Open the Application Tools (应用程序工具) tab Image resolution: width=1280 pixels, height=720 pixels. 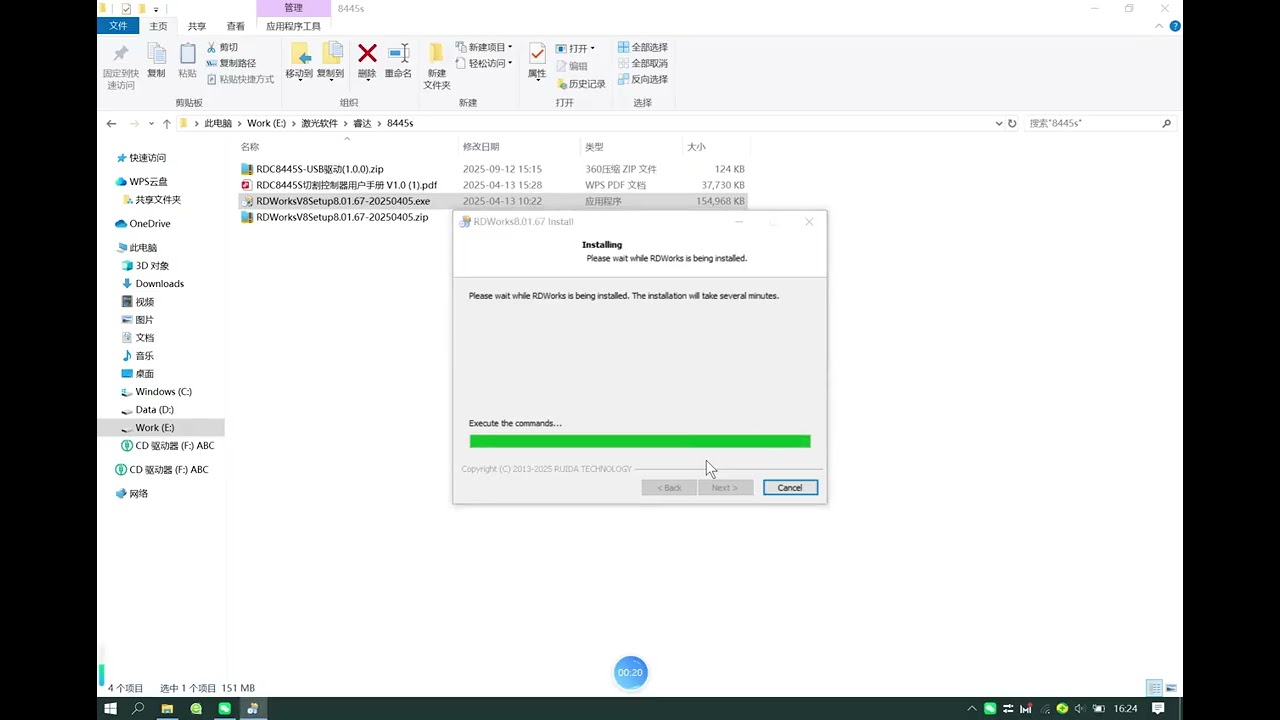(293, 26)
